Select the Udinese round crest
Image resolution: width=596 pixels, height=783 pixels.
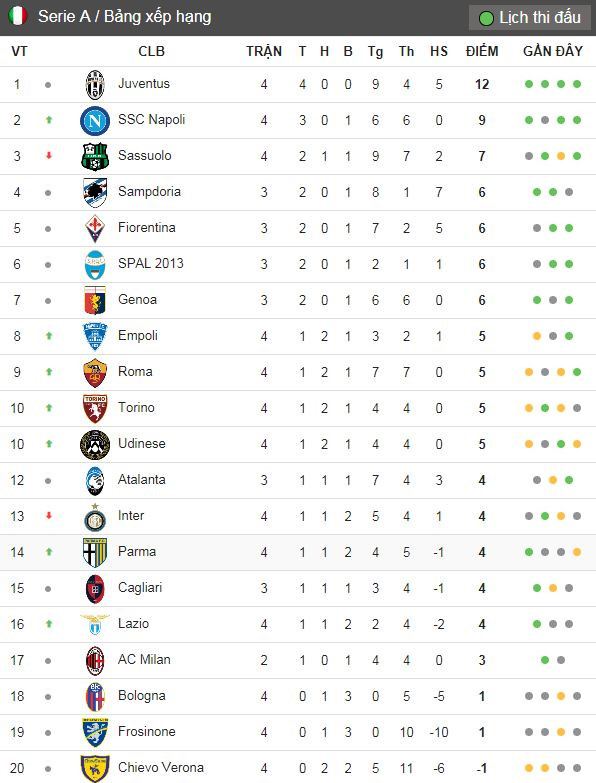coord(95,444)
